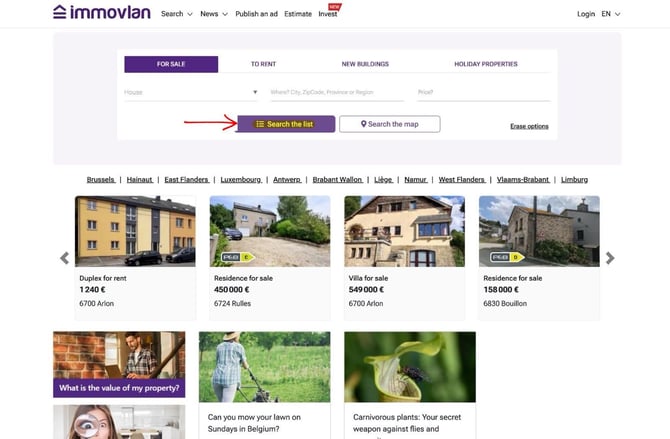The width and height of the screenshot is (670, 439).
Task: Click Search the map button
Action: [x=389, y=124]
